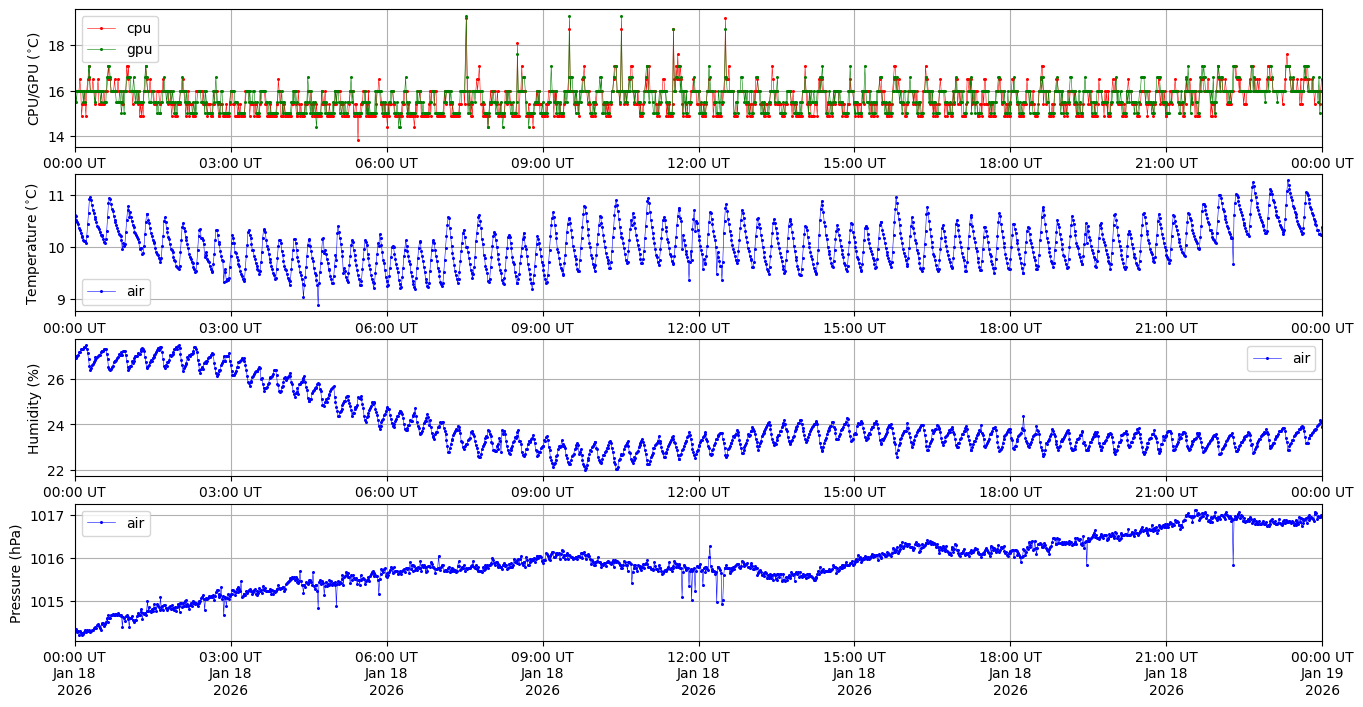Click the Humidity (%) y-axis label
1363x707 pixels.
[34, 408]
